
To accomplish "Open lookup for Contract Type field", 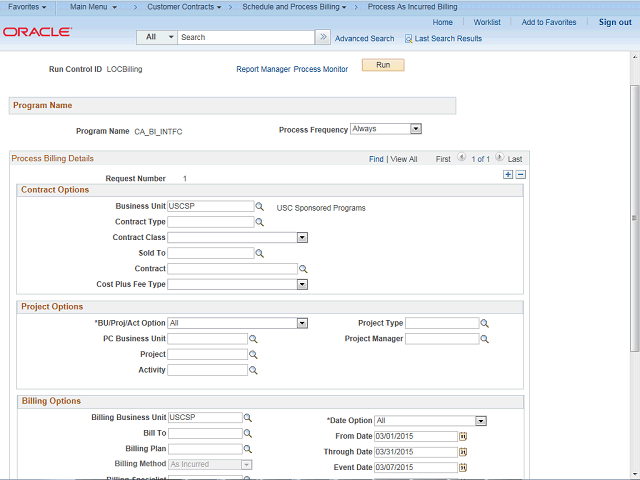I will (259, 223).
